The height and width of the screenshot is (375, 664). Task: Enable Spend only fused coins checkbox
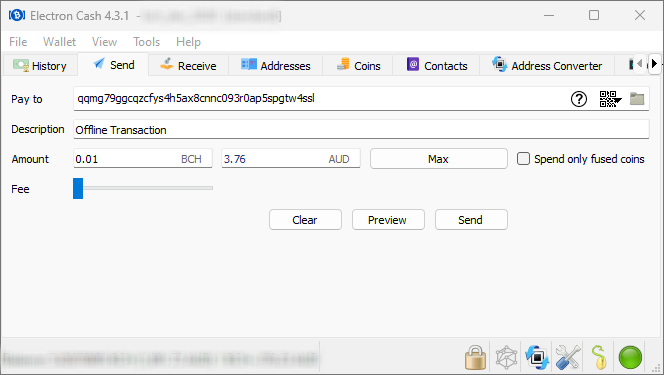click(x=523, y=159)
